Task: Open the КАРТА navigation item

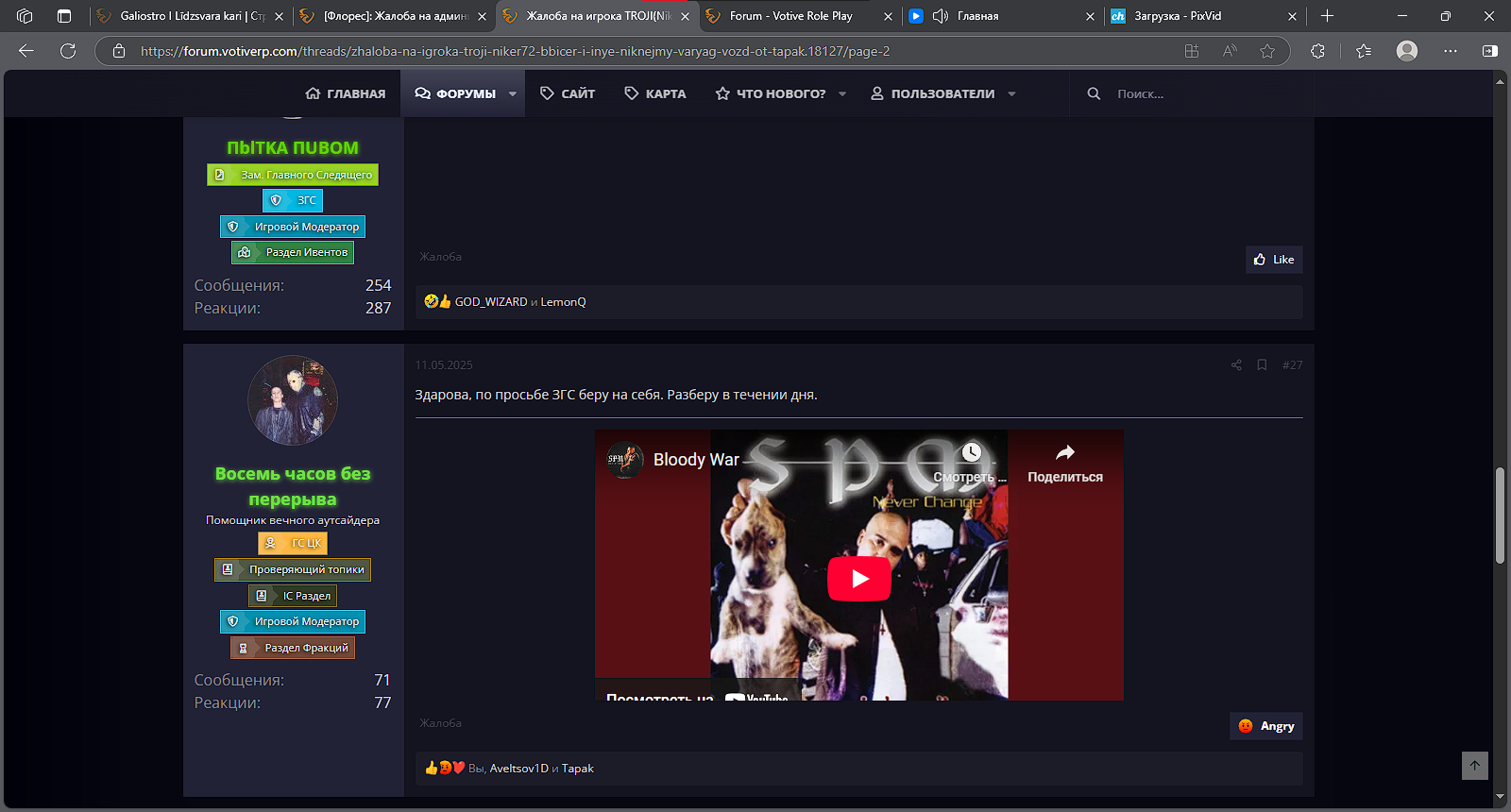Action: tap(655, 93)
